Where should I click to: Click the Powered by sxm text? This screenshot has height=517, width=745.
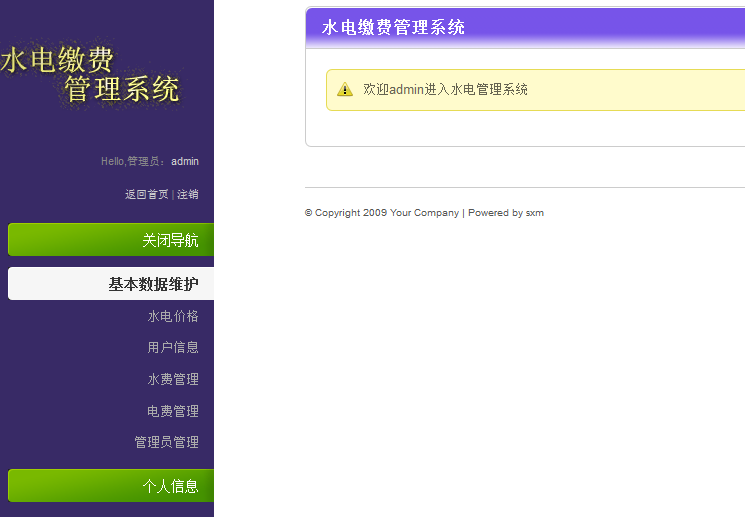(x=506, y=213)
